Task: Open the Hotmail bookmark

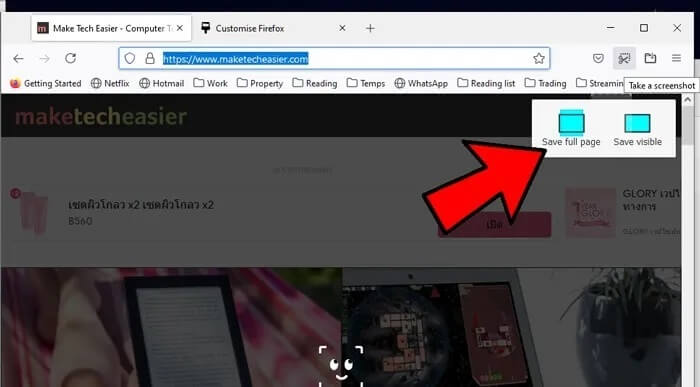Action: click(x=162, y=83)
